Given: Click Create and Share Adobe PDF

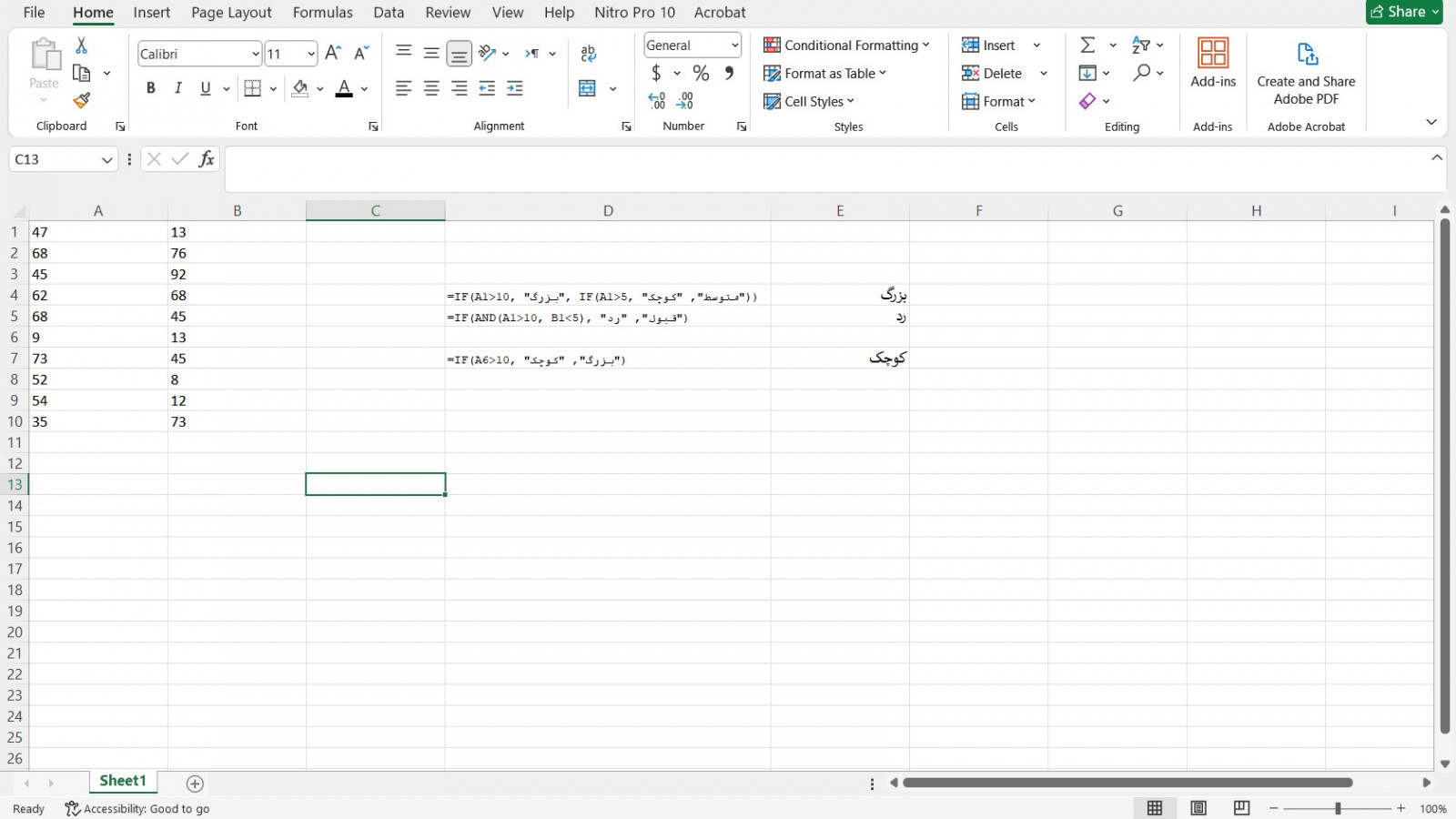Looking at the screenshot, I should (x=1306, y=73).
